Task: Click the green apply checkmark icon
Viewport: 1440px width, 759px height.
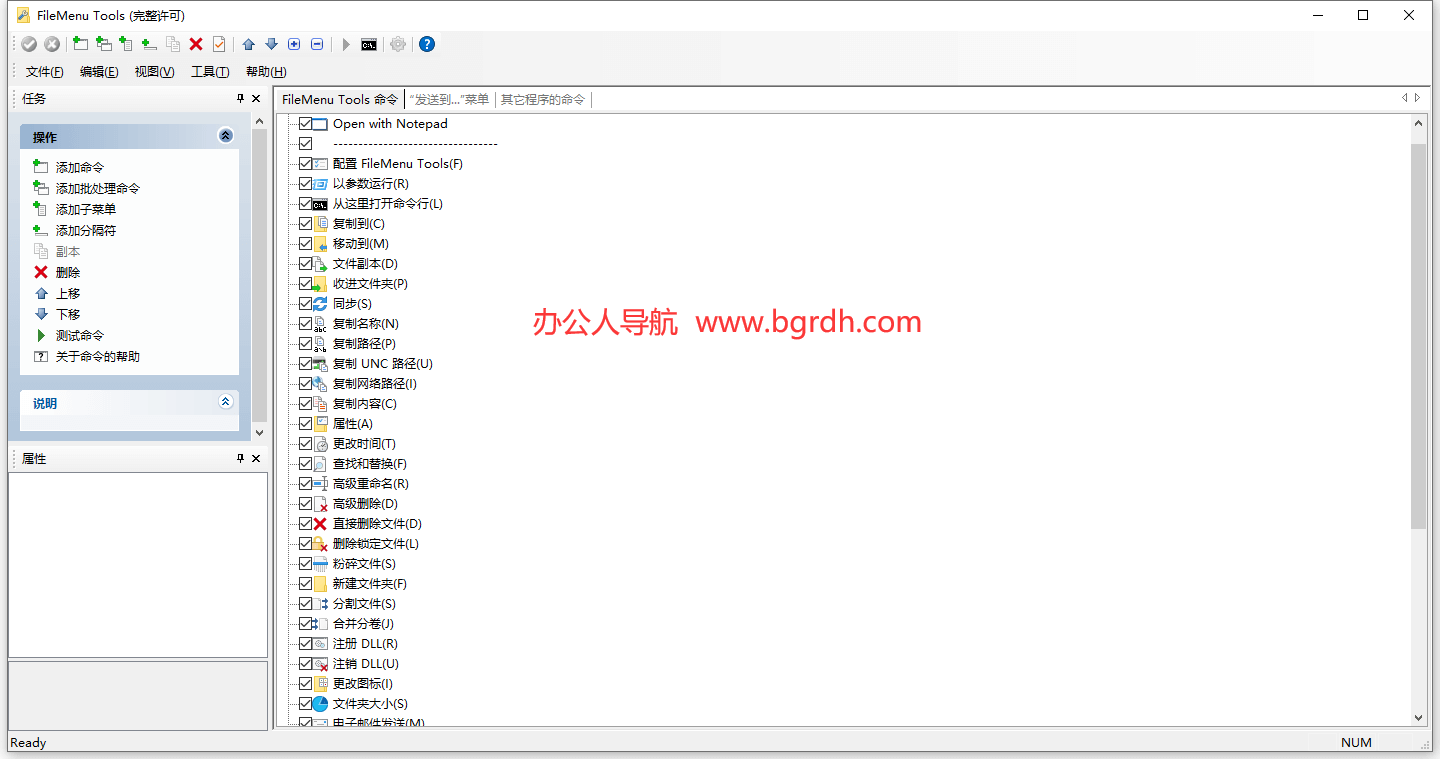Action: coord(29,44)
